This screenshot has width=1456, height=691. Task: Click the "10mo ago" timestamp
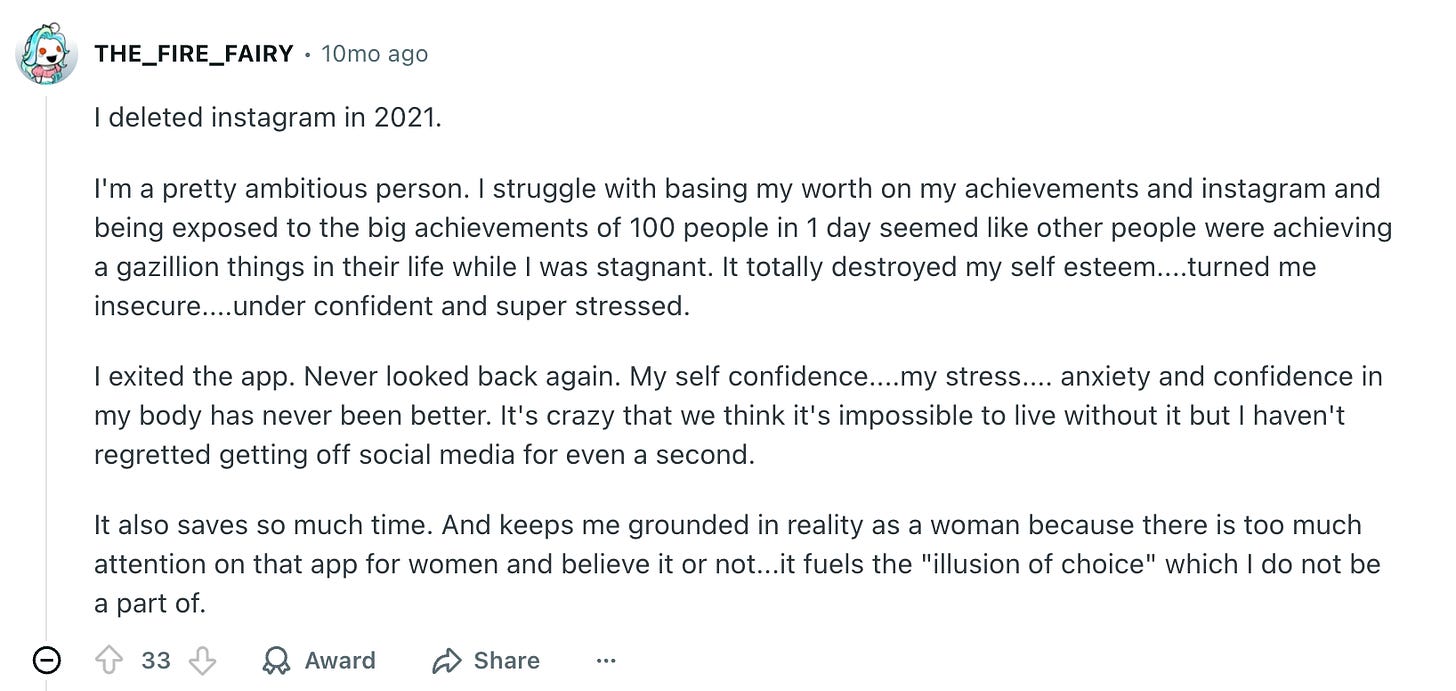coord(374,54)
